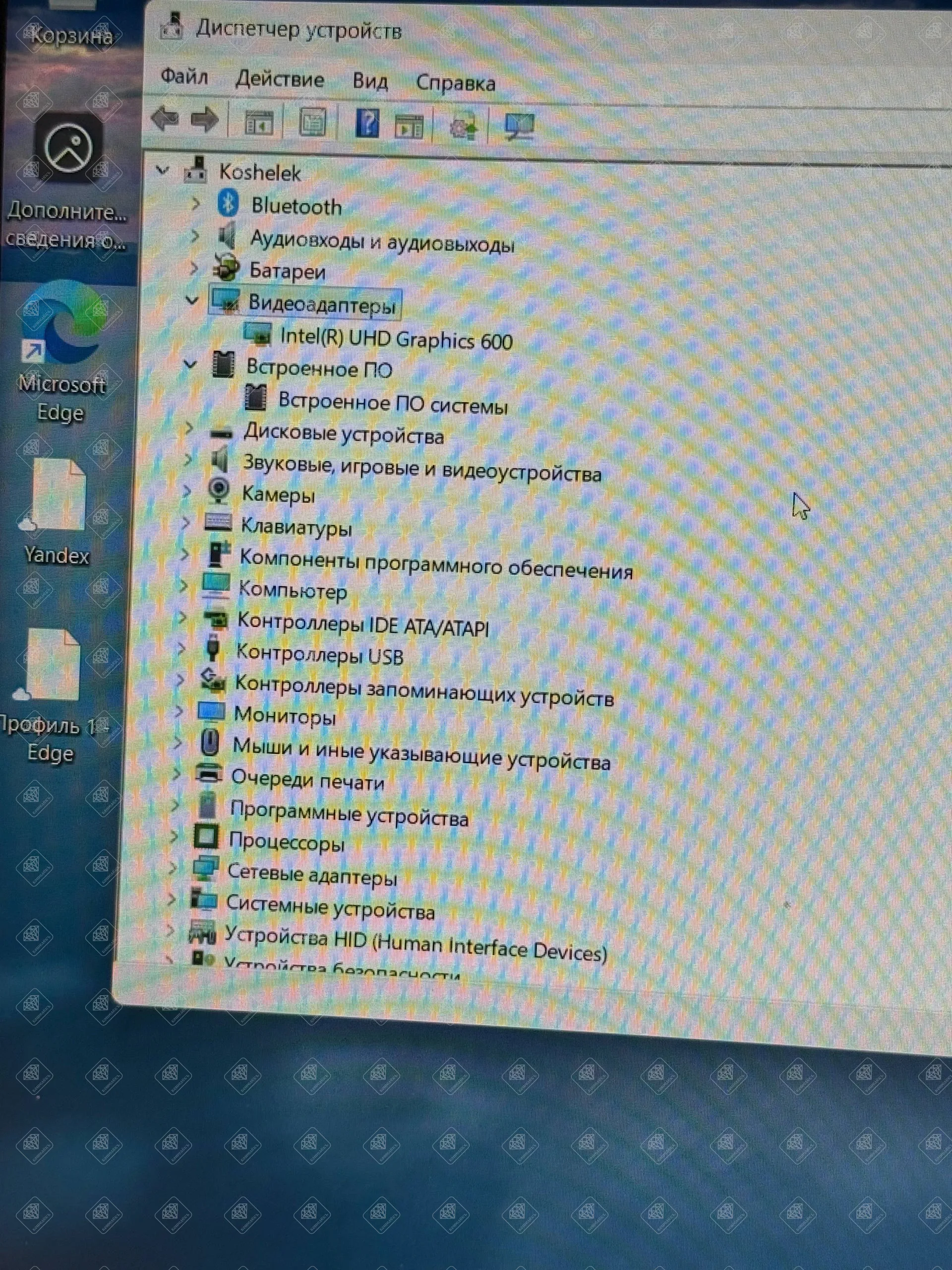Expand the Процессоры category
This screenshot has width=952, height=1270.
click(174, 836)
